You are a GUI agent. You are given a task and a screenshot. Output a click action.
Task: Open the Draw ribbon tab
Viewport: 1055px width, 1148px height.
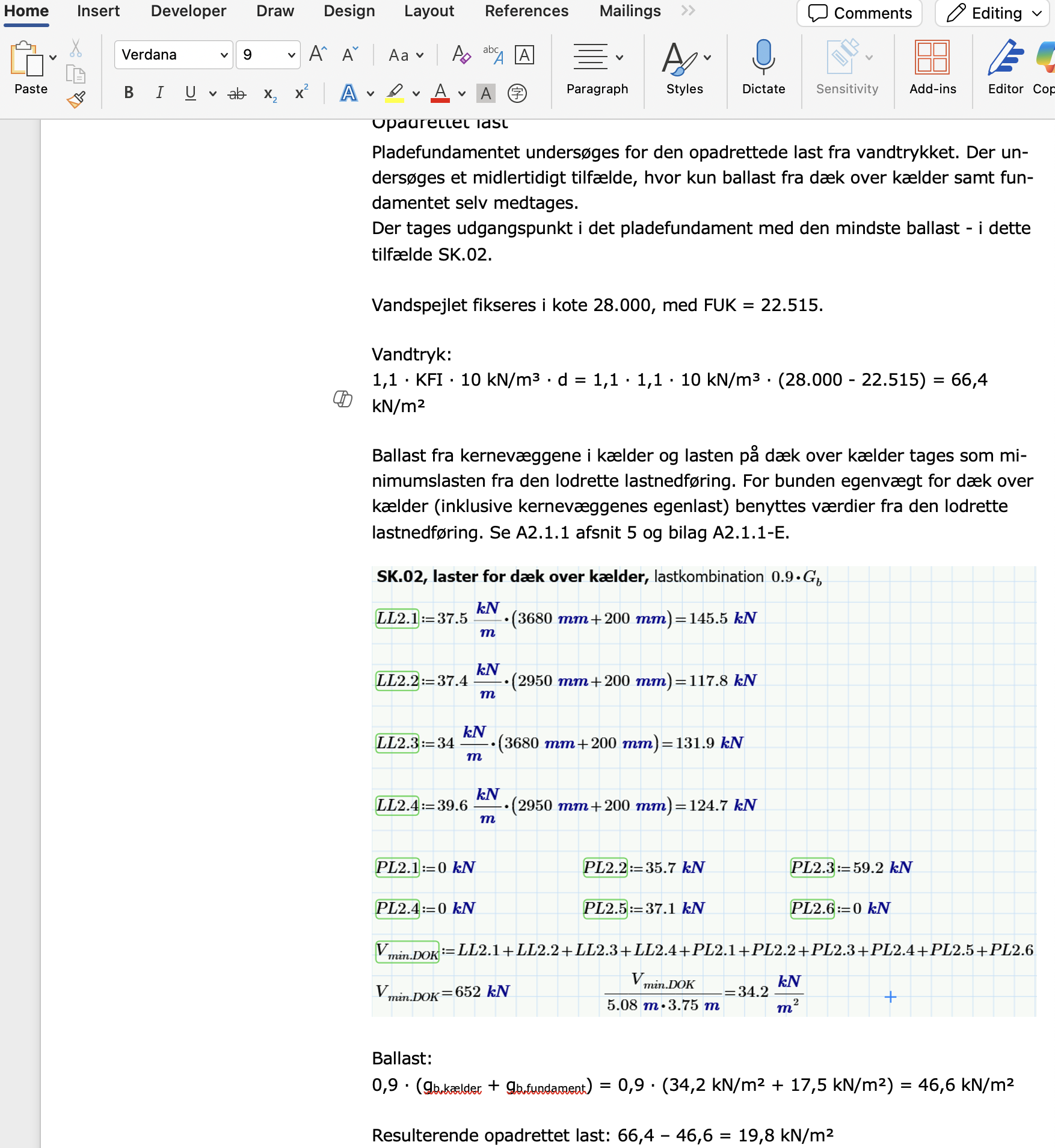274,11
